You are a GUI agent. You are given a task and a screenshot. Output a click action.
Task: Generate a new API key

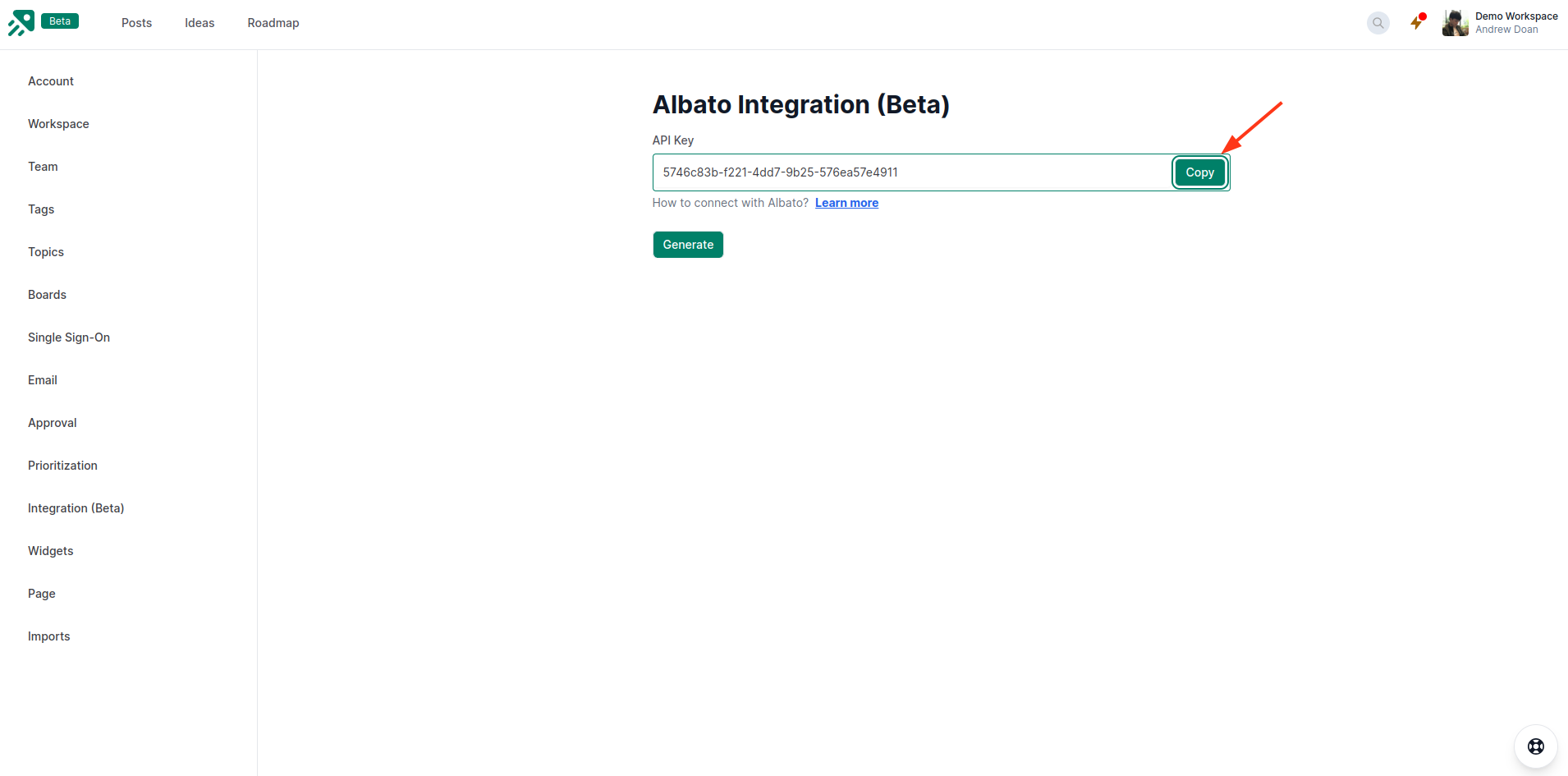coord(688,245)
